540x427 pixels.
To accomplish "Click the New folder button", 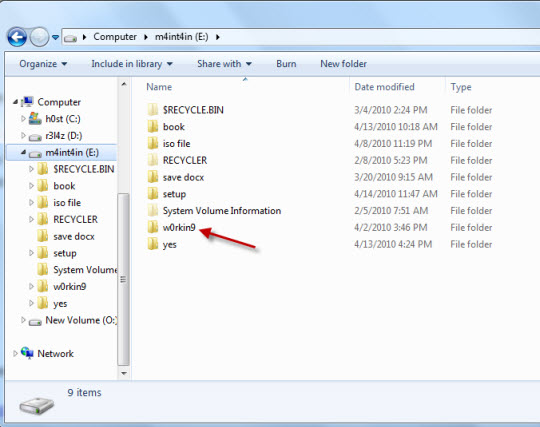I will [343, 64].
